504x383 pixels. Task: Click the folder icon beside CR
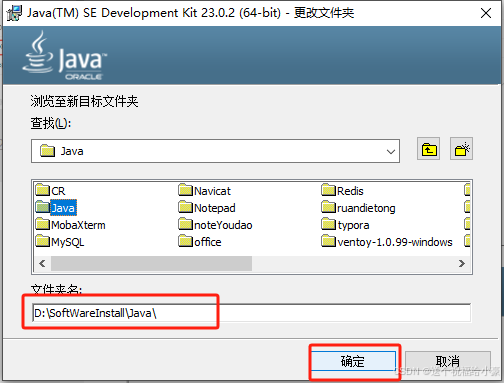(x=42, y=190)
